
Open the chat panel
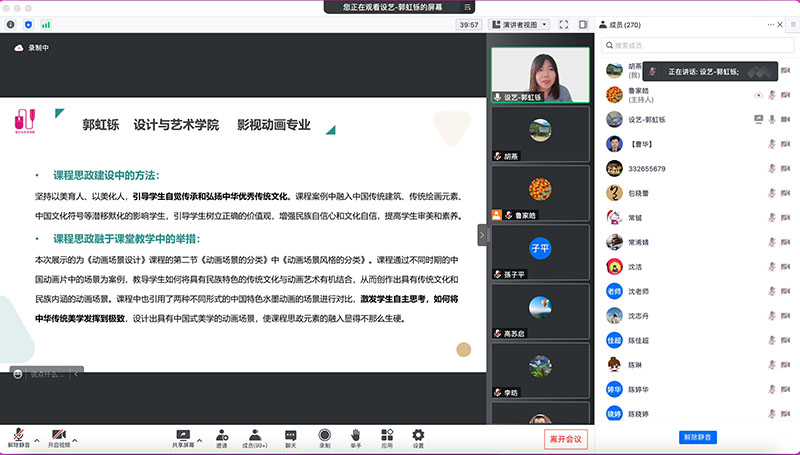pos(290,437)
